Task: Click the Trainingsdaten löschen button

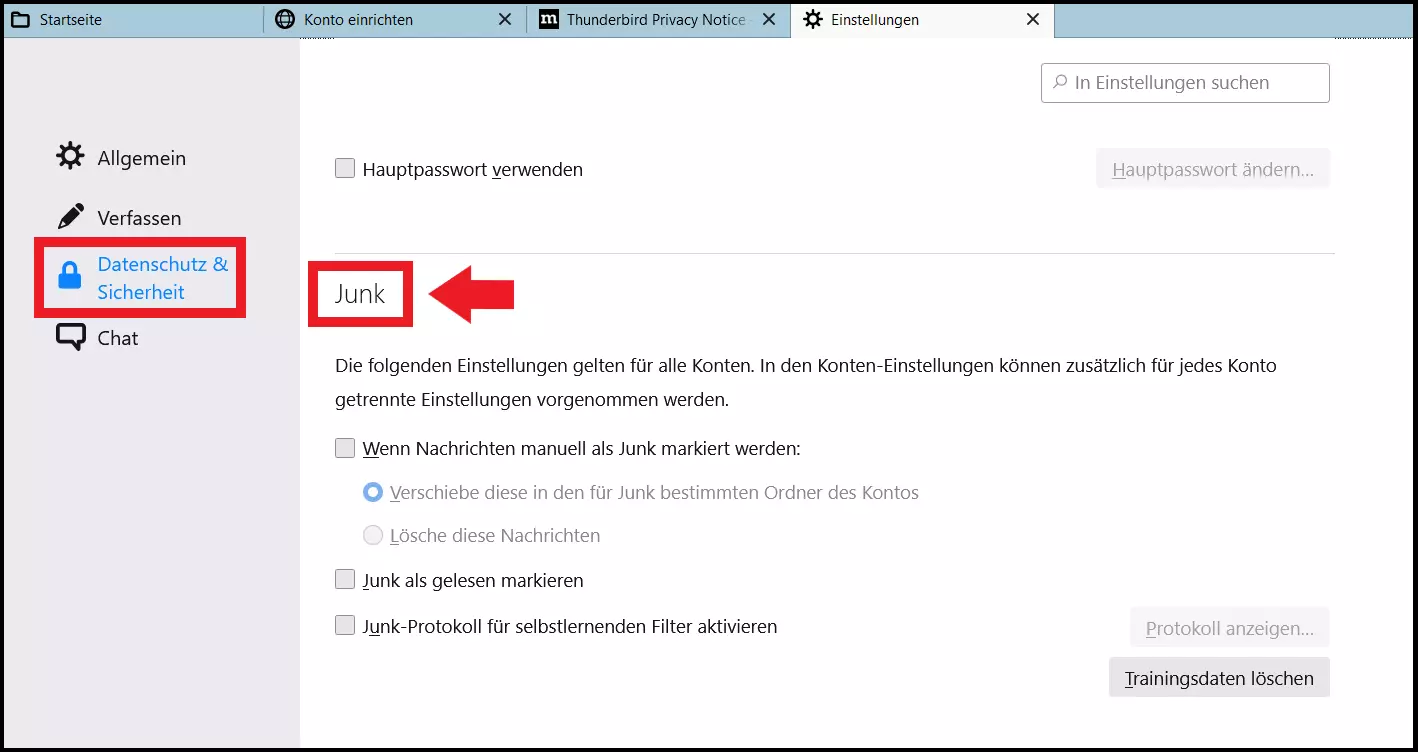Action: click(1218, 678)
